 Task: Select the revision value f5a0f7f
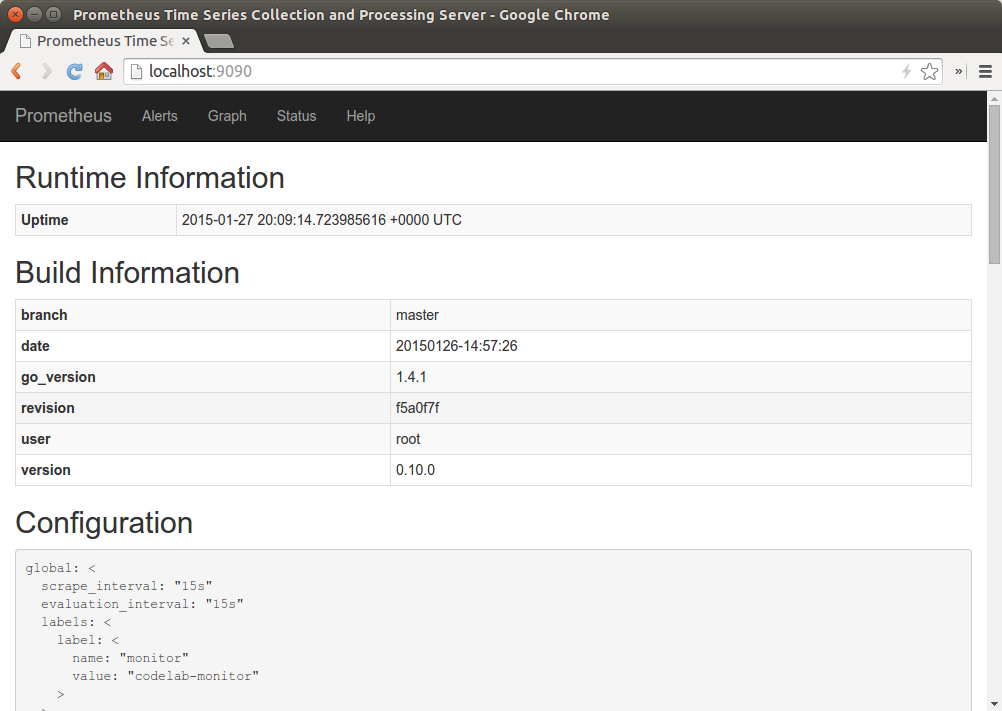coord(417,408)
